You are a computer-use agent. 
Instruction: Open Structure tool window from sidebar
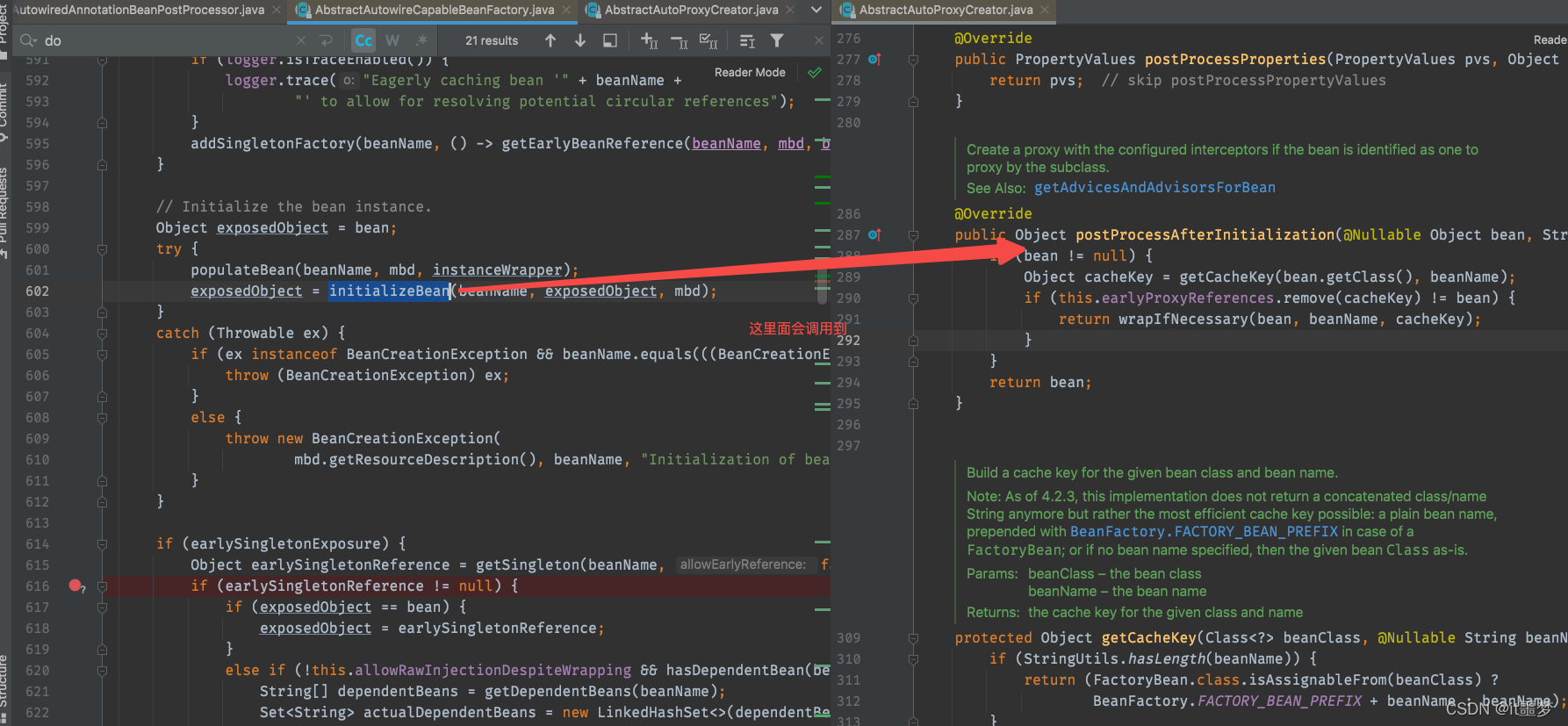point(4,688)
